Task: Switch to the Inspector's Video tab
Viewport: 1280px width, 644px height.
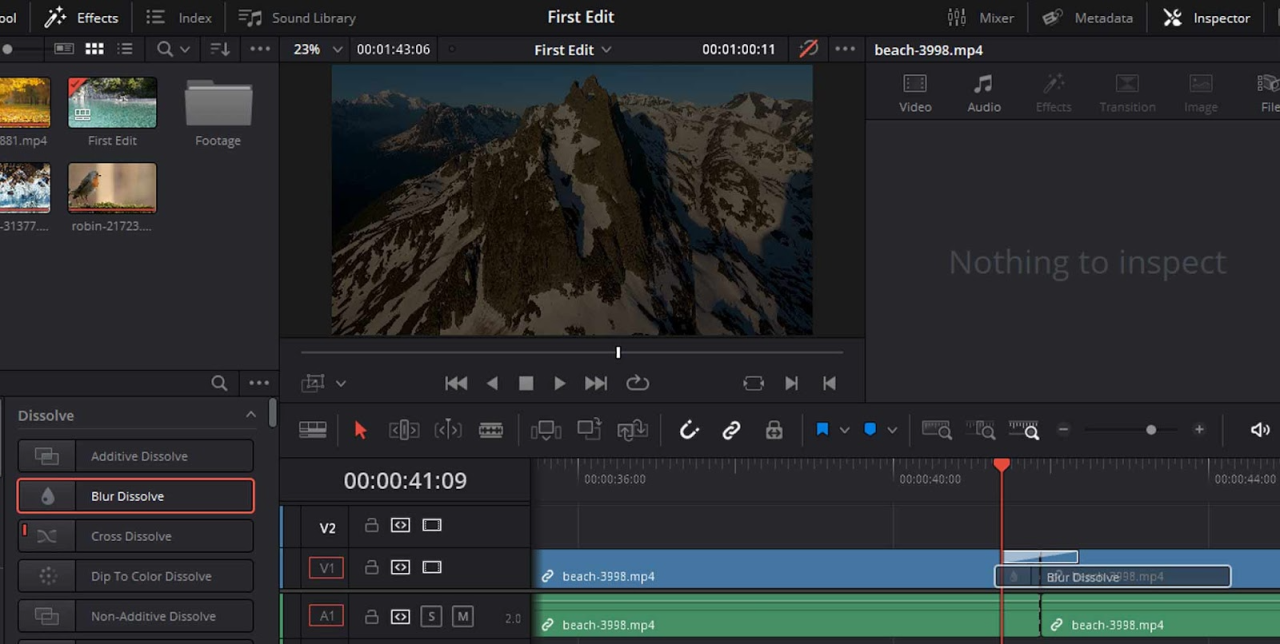Action: pyautogui.click(x=915, y=91)
